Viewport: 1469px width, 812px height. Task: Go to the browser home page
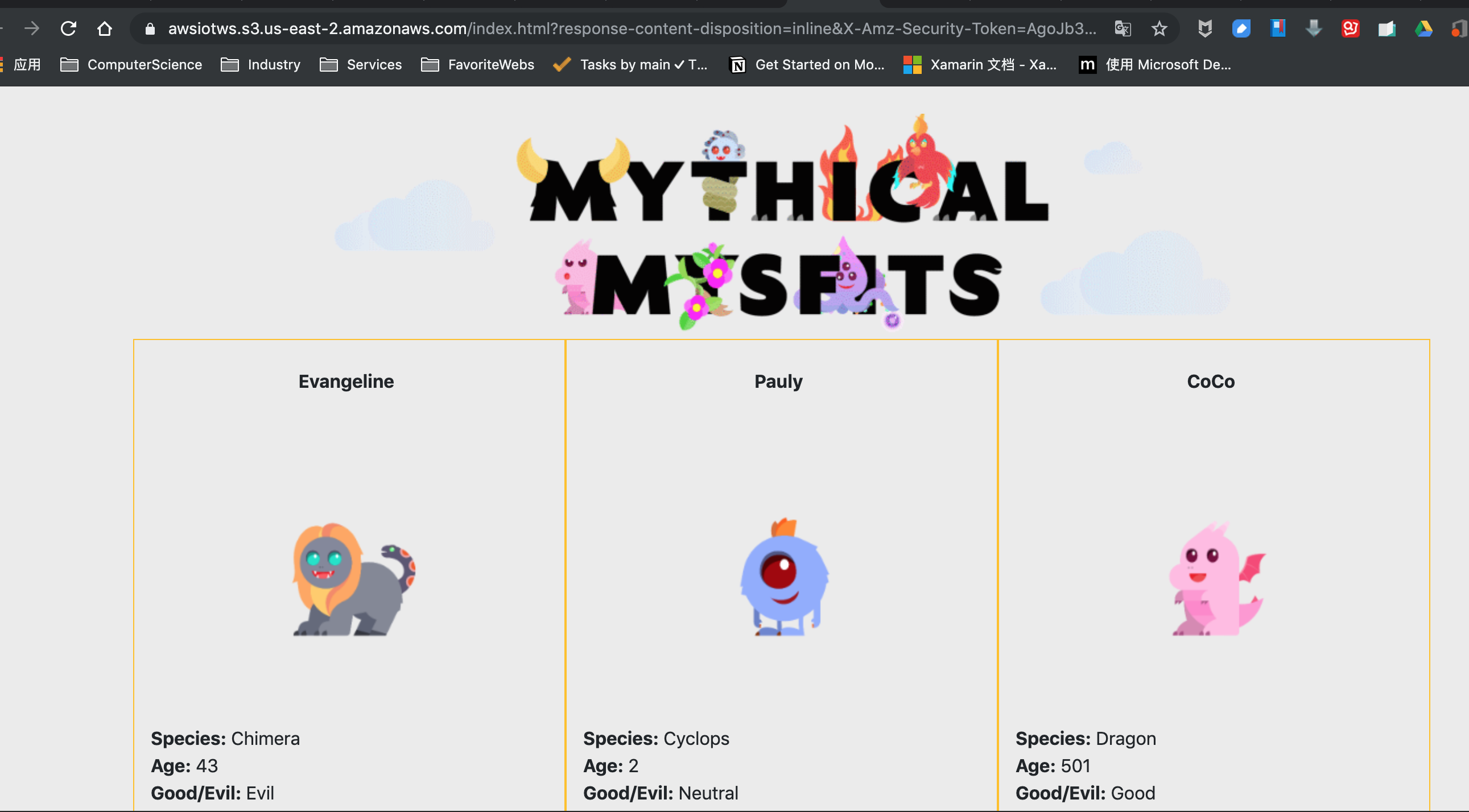[104, 28]
